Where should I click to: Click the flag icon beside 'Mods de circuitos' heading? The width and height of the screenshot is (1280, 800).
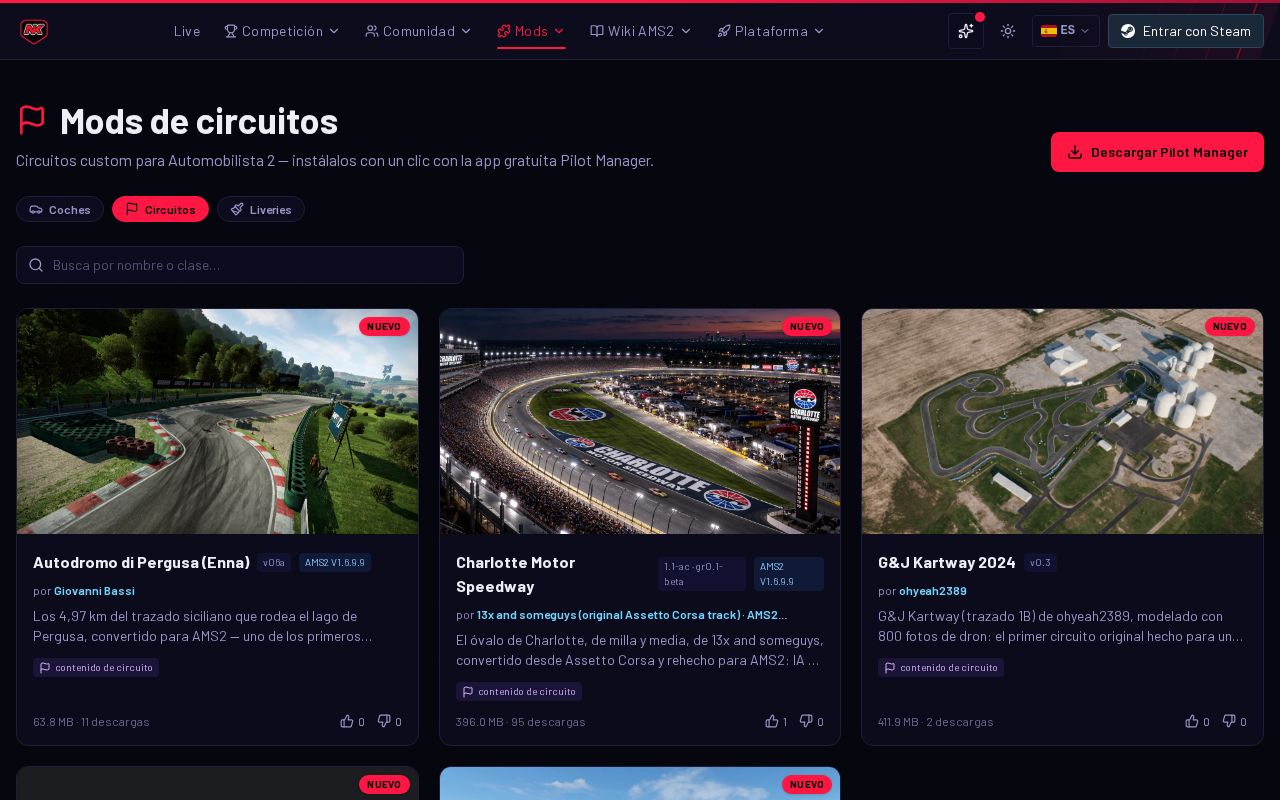click(x=32, y=120)
